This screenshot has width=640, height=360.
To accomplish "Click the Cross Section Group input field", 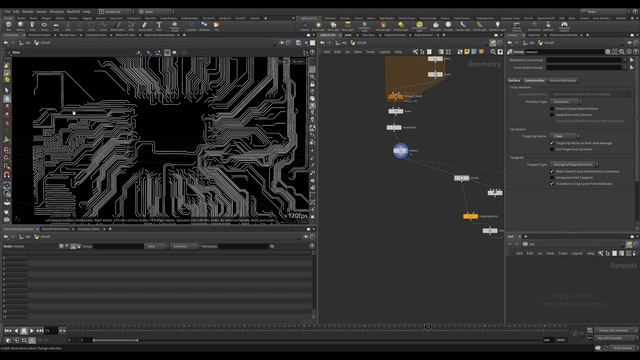I will tap(584, 68).
